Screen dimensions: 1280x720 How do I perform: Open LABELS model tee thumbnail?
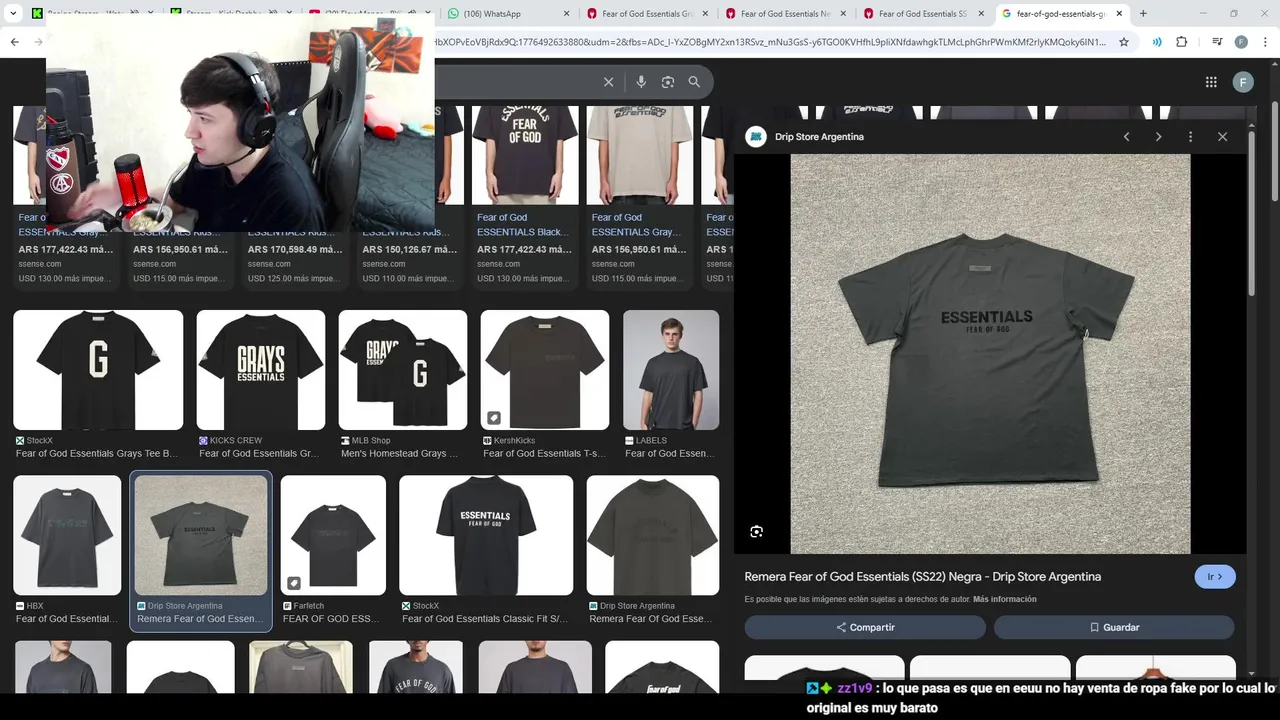(671, 370)
